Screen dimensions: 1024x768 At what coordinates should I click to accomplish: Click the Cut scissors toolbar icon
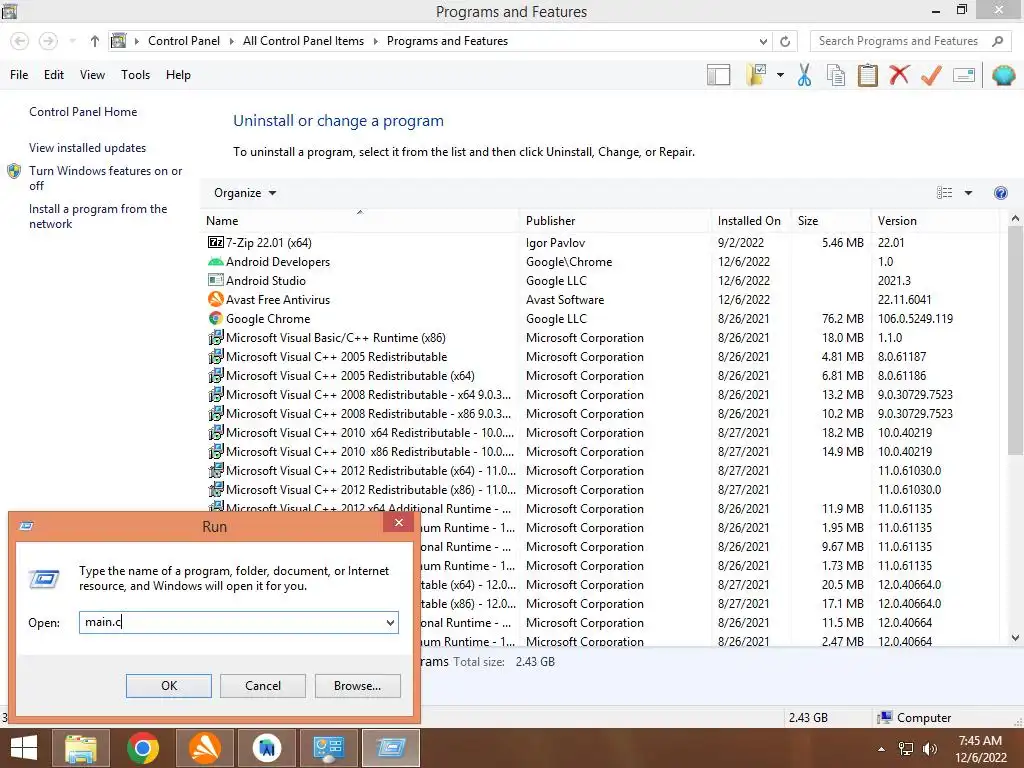click(804, 75)
